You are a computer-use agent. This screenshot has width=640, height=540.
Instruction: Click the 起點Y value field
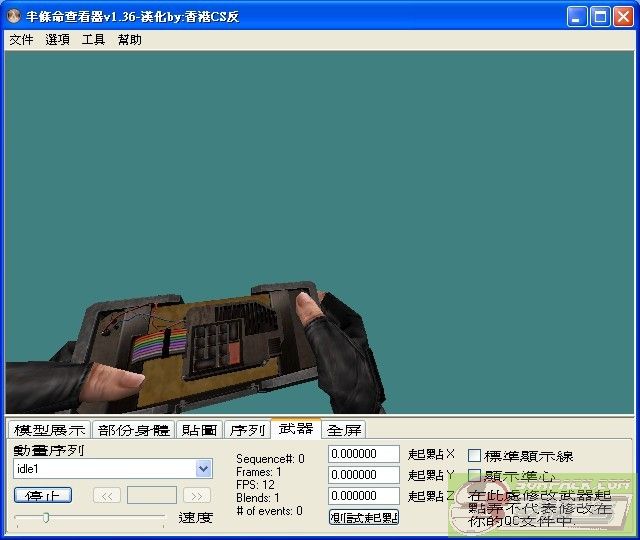[x=364, y=475]
